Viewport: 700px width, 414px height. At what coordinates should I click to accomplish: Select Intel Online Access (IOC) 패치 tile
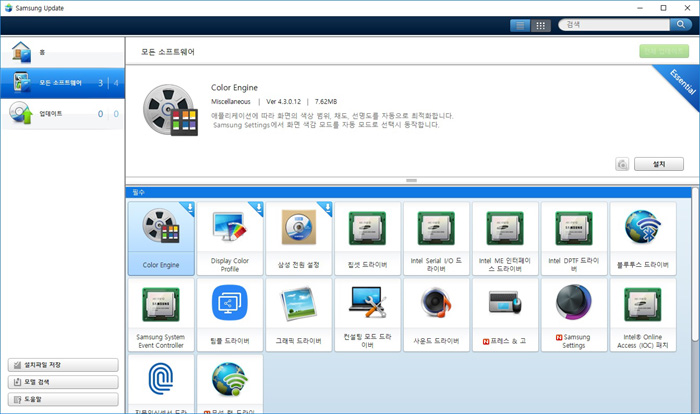coord(643,315)
